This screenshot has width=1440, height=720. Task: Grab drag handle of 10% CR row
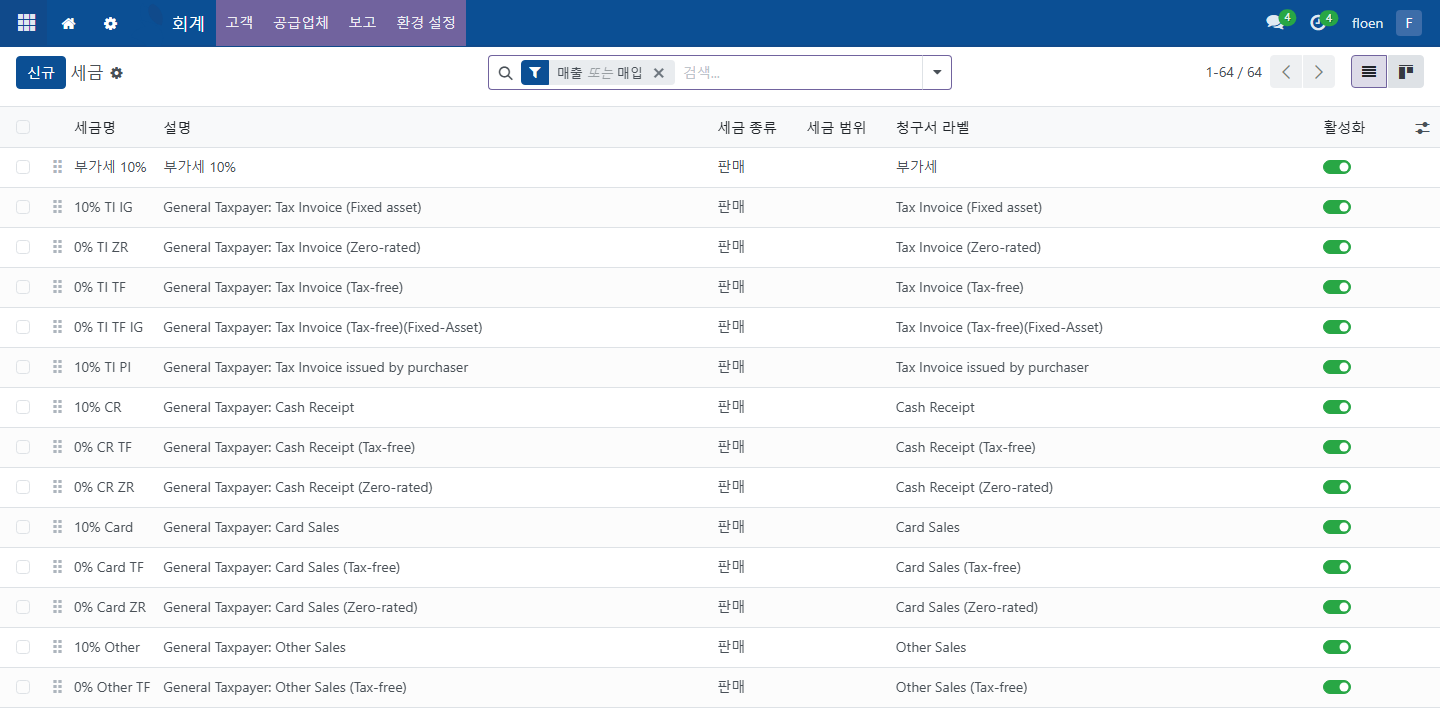57,407
